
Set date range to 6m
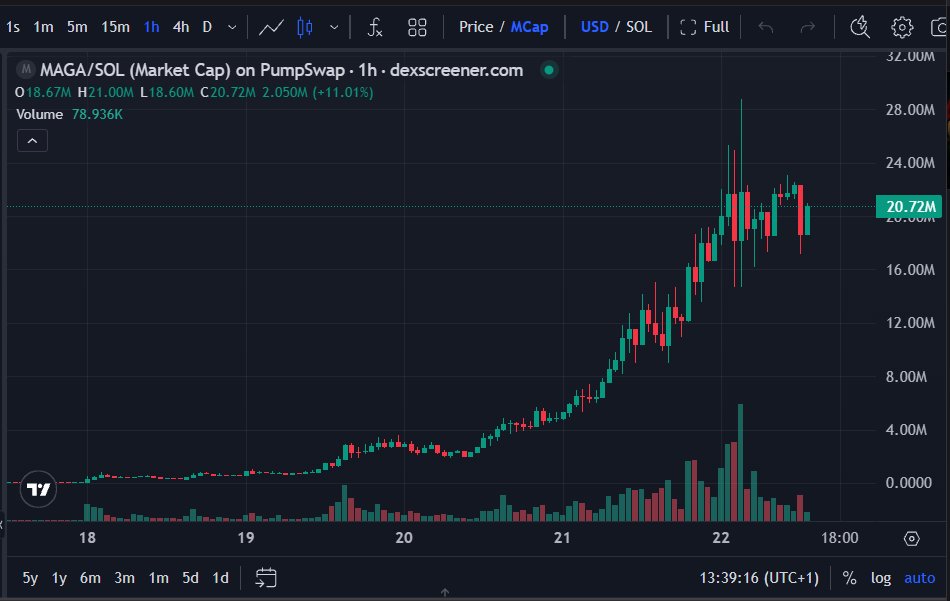click(x=90, y=578)
